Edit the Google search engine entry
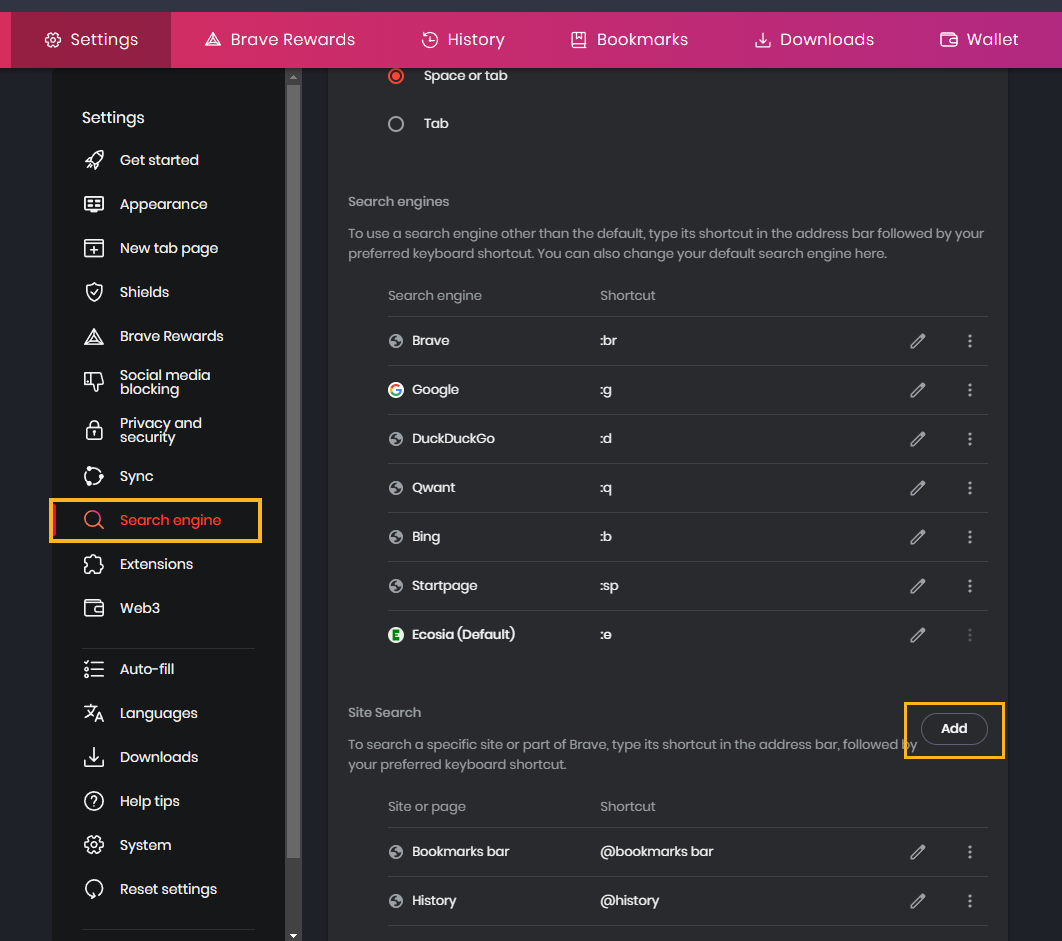This screenshot has height=941, width=1062. tap(917, 390)
